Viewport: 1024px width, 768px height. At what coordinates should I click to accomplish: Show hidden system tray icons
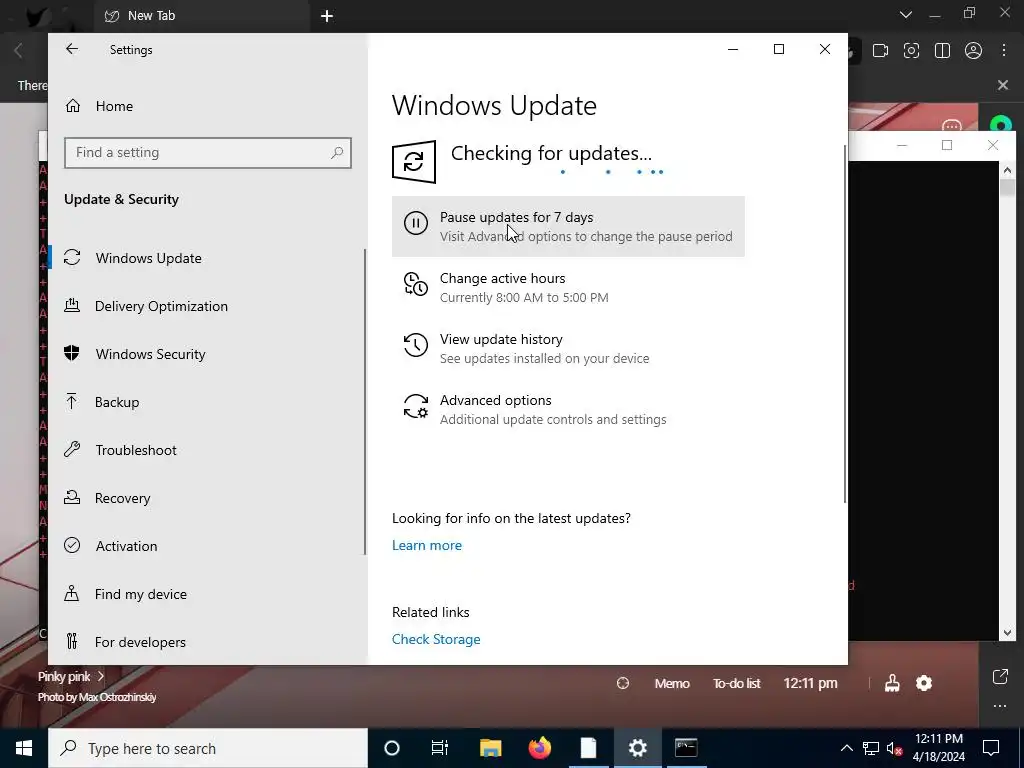pyautogui.click(x=846, y=748)
